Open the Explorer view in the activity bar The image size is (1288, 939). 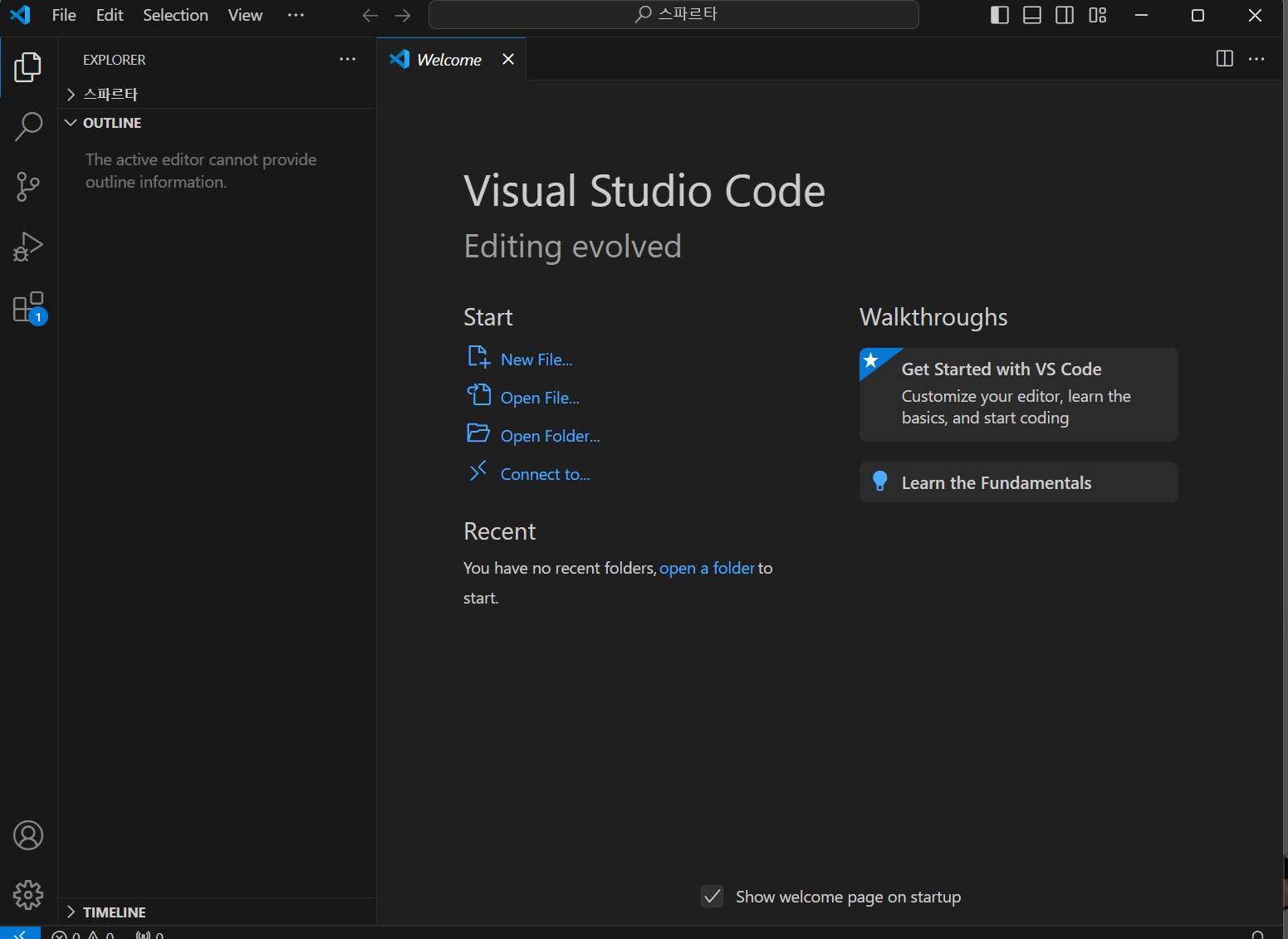tap(28, 67)
